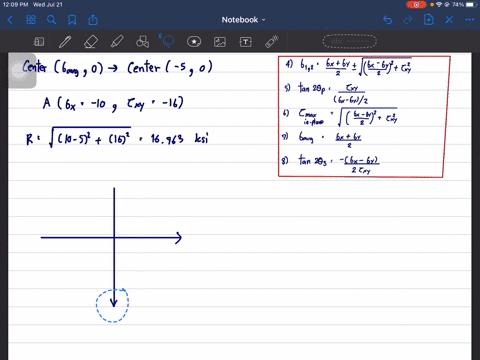Viewport: 480px width, 360px height.
Task: Tap the battery status indicator
Action: tap(471, 5)
